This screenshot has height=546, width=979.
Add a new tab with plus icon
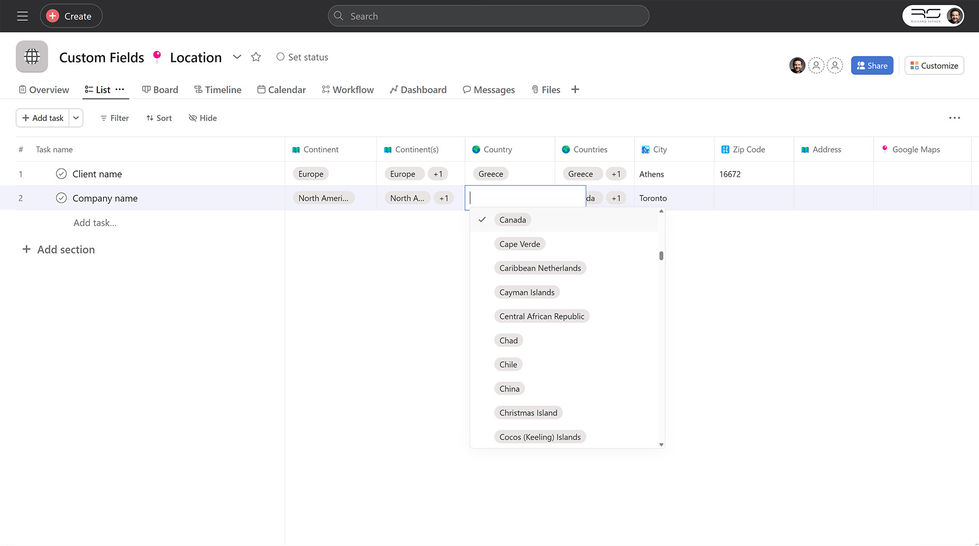click(x=575, y=89)
